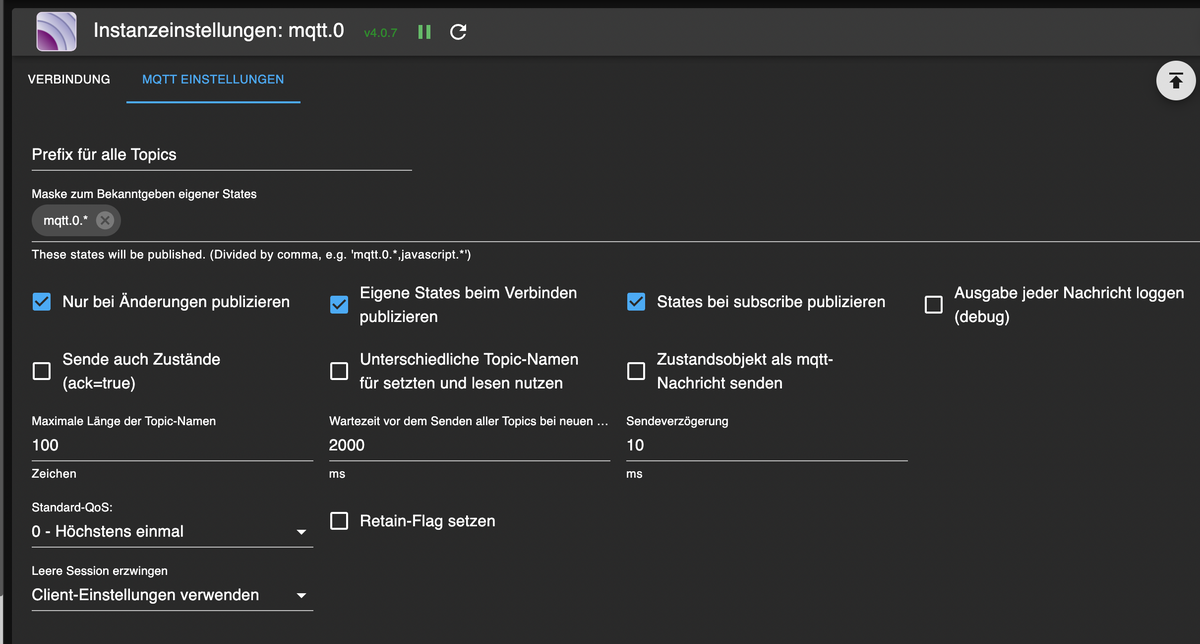Viewport: 1200px width, 644px height.
Task: Click the scroll-to-top arrow button
Action: click(1176, 81)
